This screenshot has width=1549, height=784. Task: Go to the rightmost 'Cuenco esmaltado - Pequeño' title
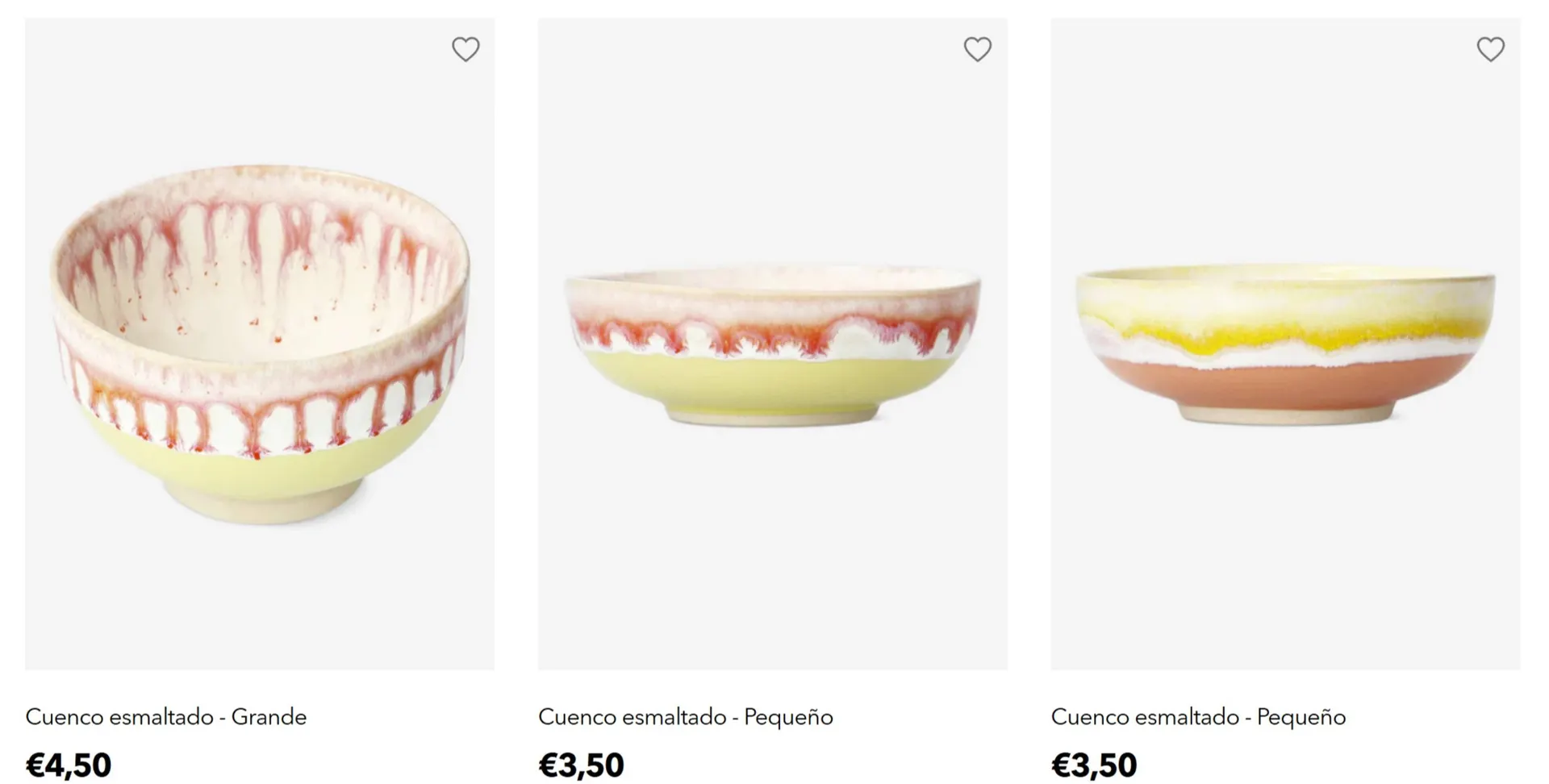click(x=1198, y=716)
